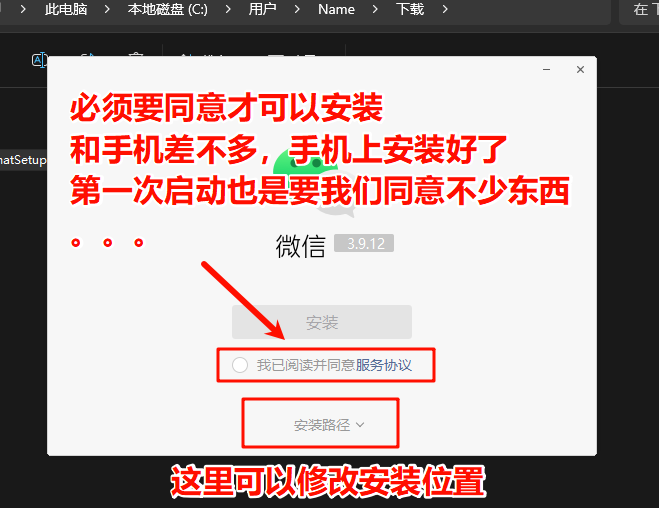Expand chevron before 此电脑 in breadcrumb
The width and height of the screenshot is (659, 508).
coord(23,9)
